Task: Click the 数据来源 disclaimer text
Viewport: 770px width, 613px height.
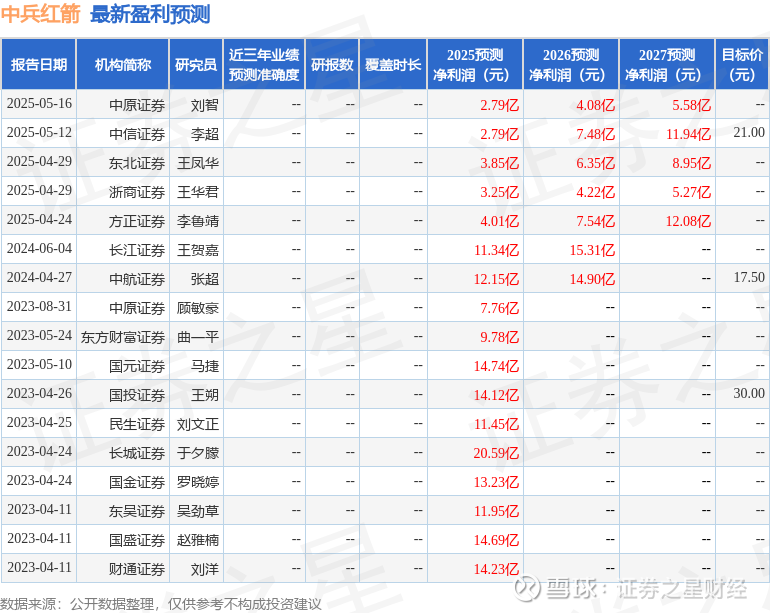Action: click(x=161, y=604)
